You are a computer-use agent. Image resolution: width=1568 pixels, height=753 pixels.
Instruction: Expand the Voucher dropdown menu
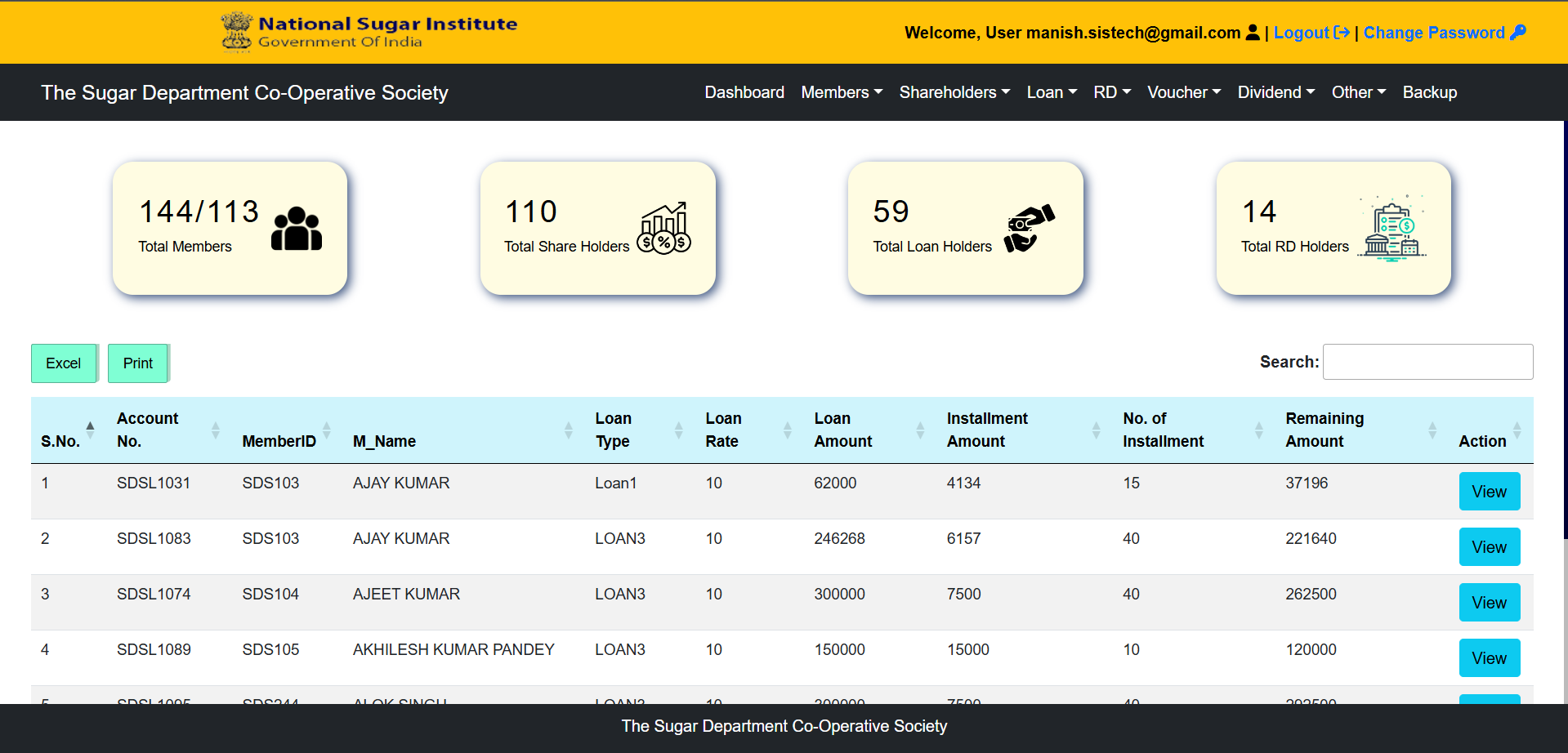1184,92
